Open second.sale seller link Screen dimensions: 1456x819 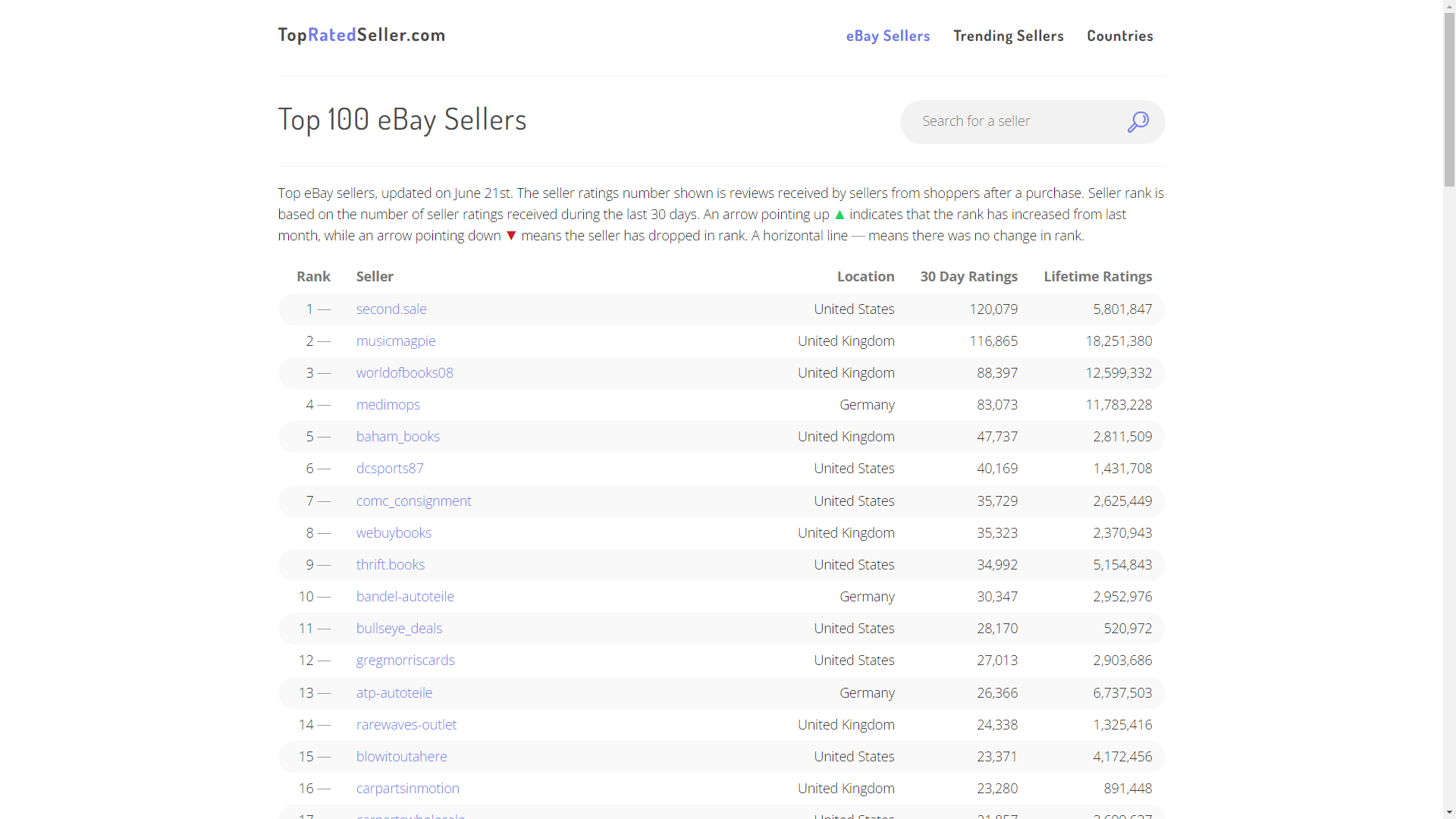pyautogui.click(x=391, y=309)
